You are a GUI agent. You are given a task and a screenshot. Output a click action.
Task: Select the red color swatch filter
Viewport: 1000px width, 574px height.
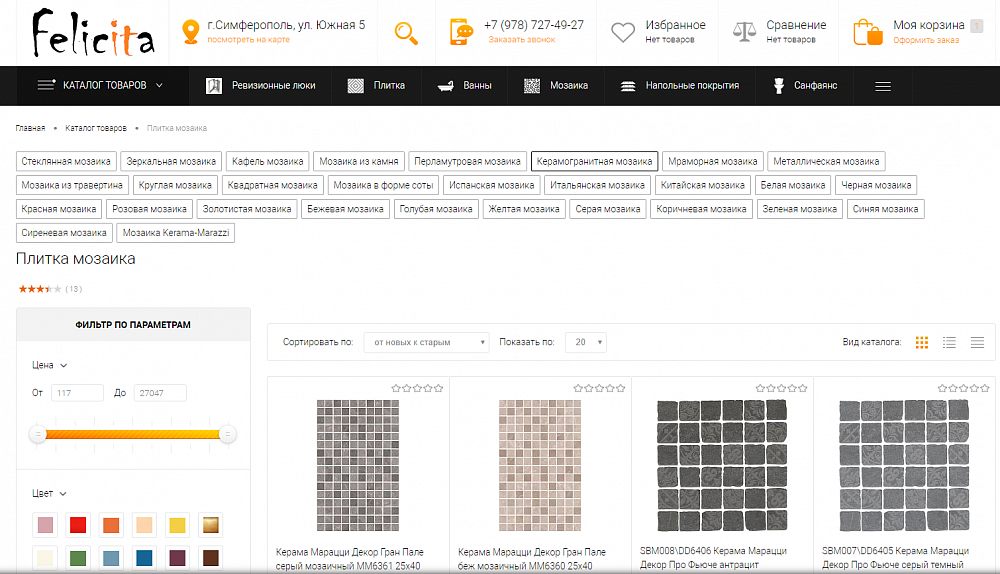click(x=78, y=525)
